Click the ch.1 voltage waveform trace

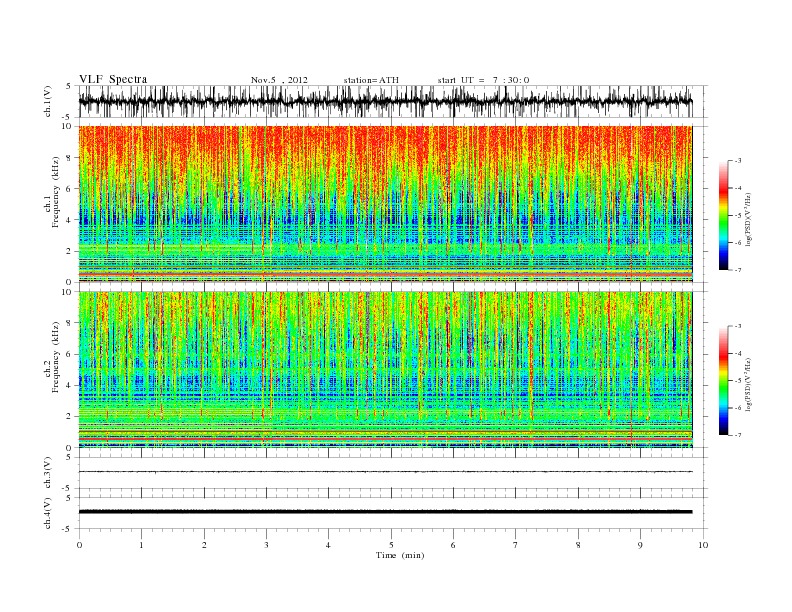[385, 101]
